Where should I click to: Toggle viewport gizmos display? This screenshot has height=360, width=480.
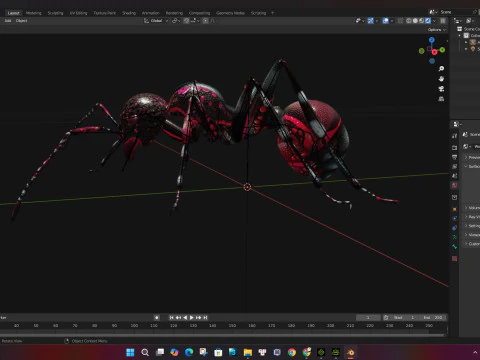pos(370,21)
